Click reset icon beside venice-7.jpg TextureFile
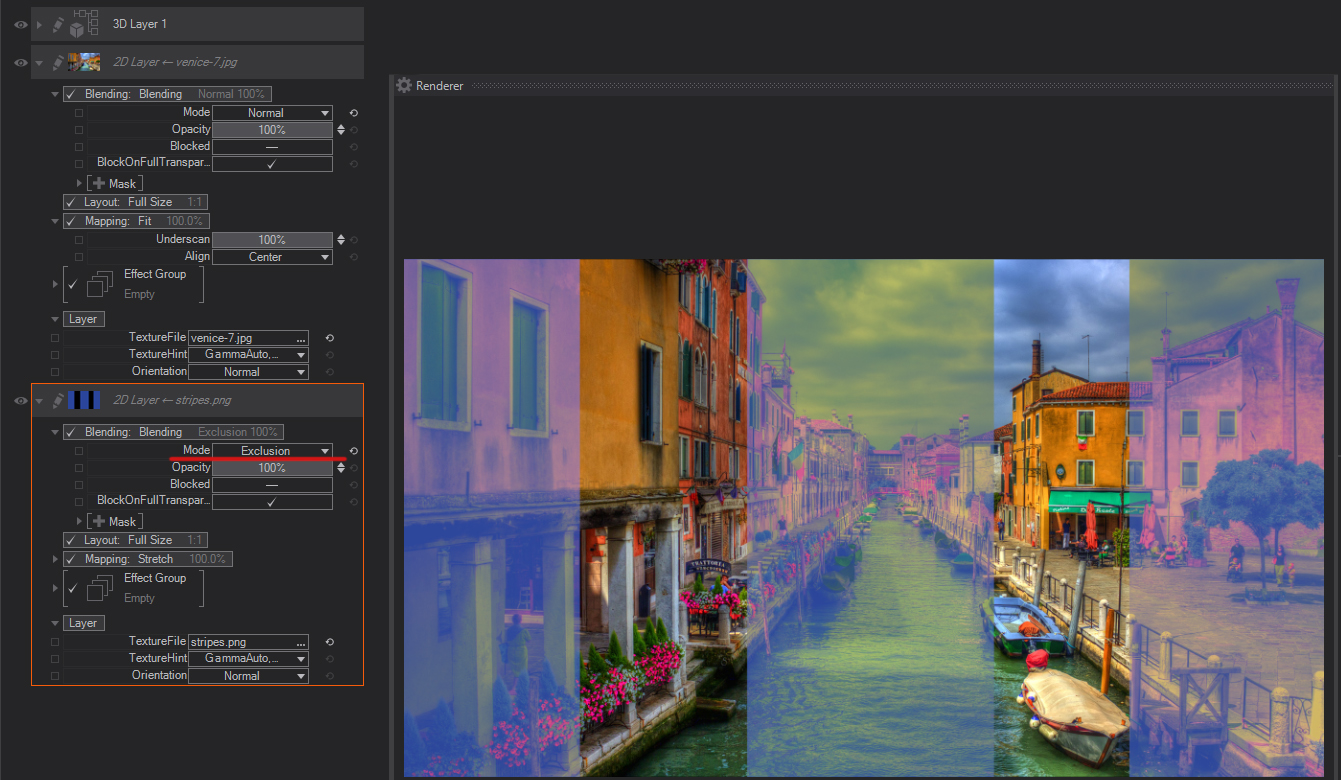 [329, 338]
